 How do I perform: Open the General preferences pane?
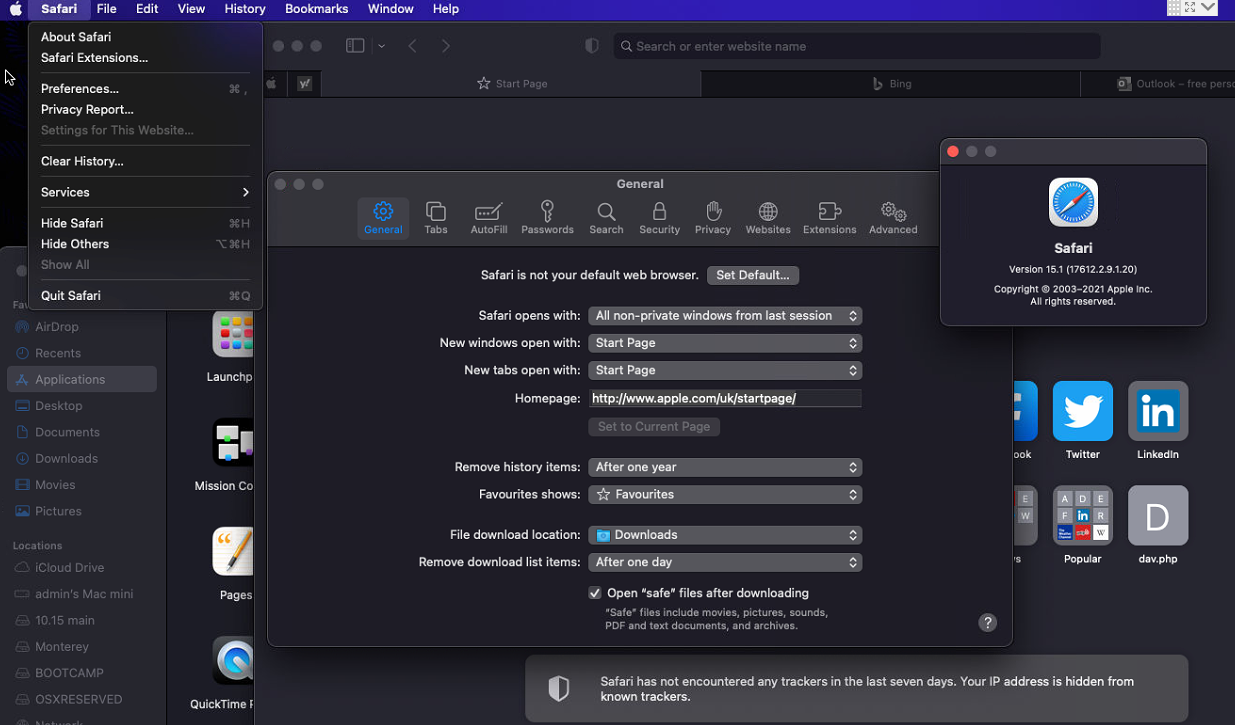coord(383,217)
